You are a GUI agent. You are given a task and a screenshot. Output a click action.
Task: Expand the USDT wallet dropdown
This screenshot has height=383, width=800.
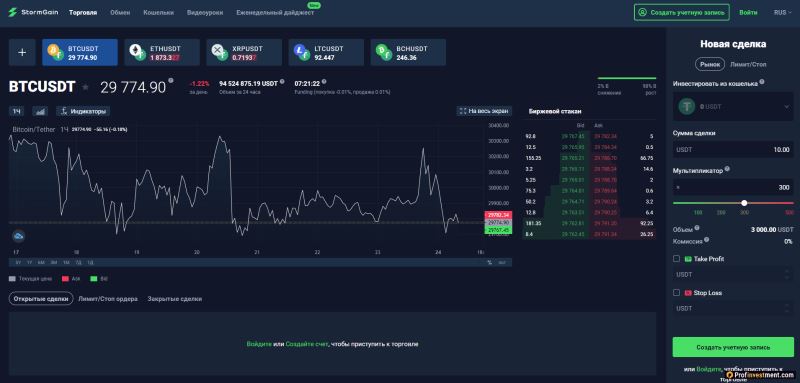click(786, 107)
